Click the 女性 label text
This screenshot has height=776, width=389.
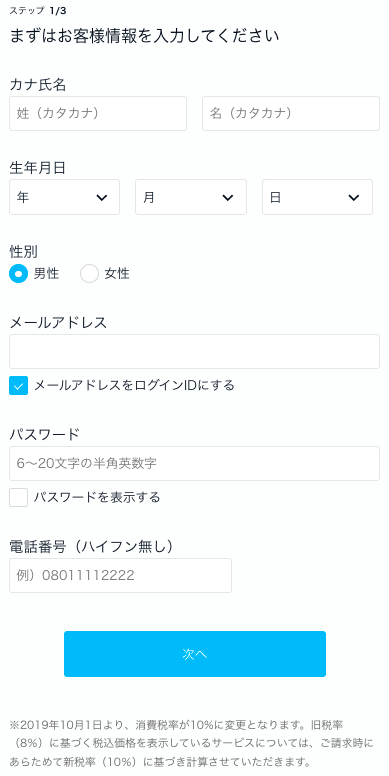(117, 274)
